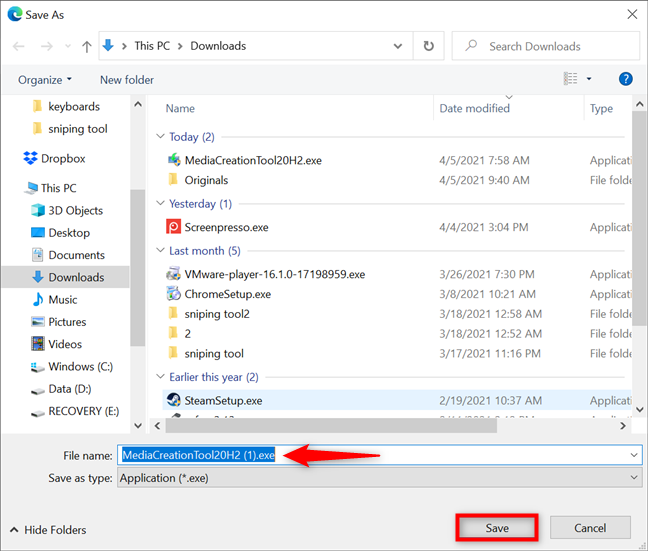The width and height of the screenshot is (648, 551).
Task: Click the file list vertical scrollbar down arrow
Action: [639, 410]
